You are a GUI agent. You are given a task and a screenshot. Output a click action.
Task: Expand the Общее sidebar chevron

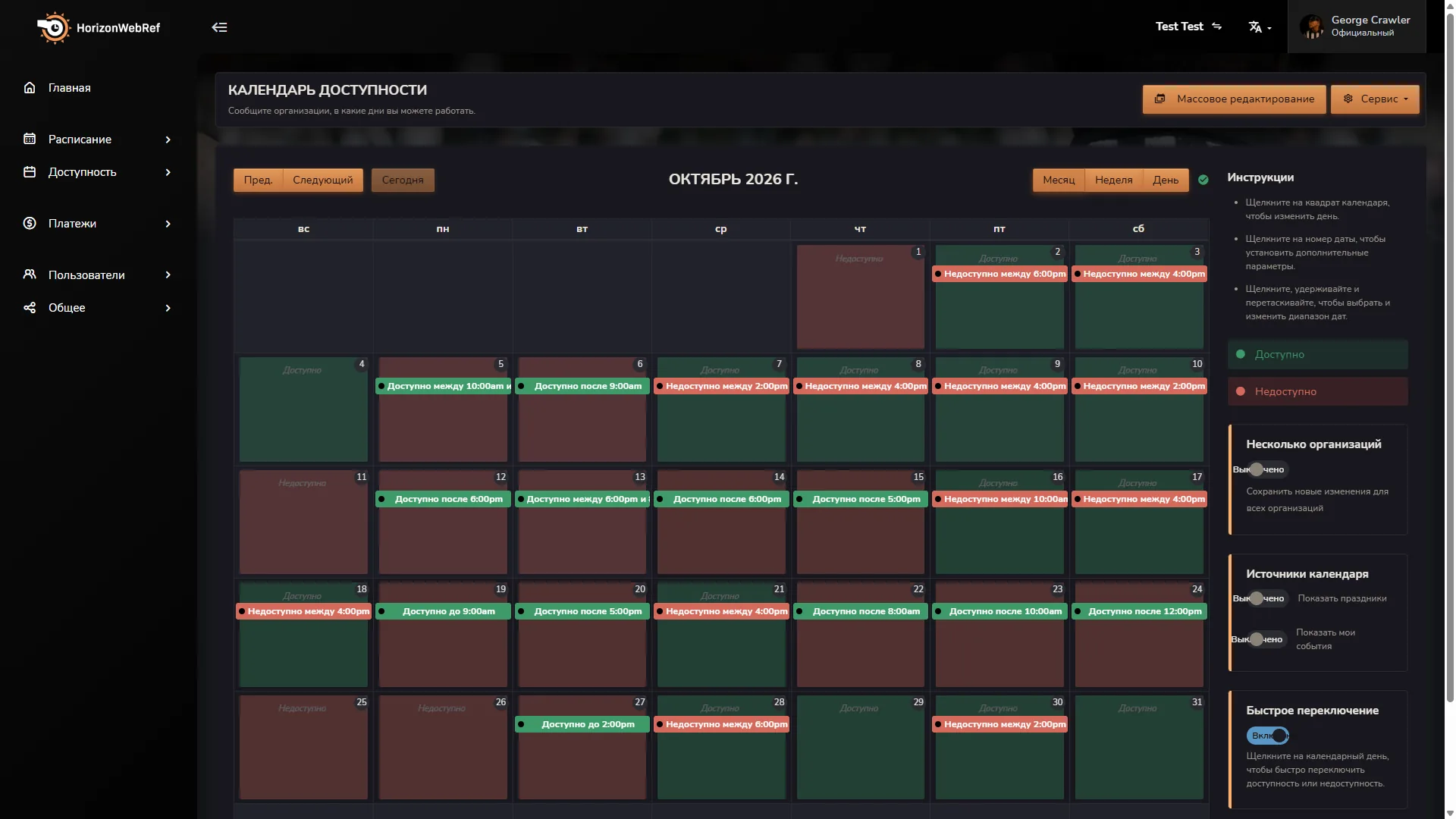[168, 308]
